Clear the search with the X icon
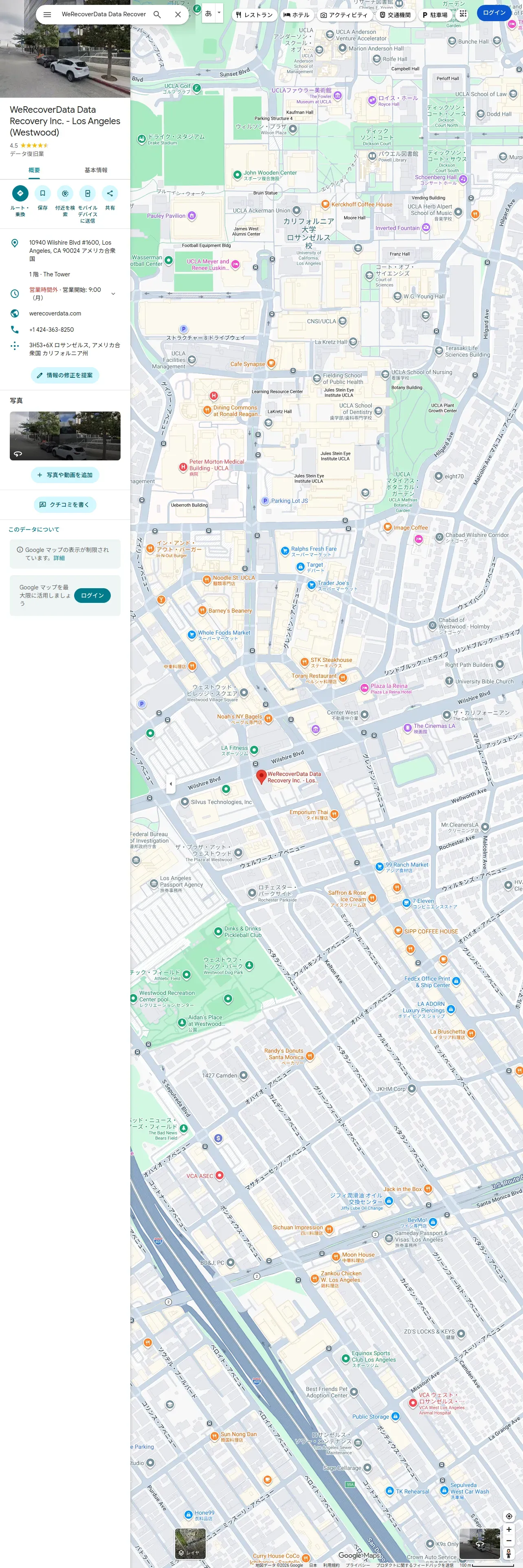 (x=178, y=15)
